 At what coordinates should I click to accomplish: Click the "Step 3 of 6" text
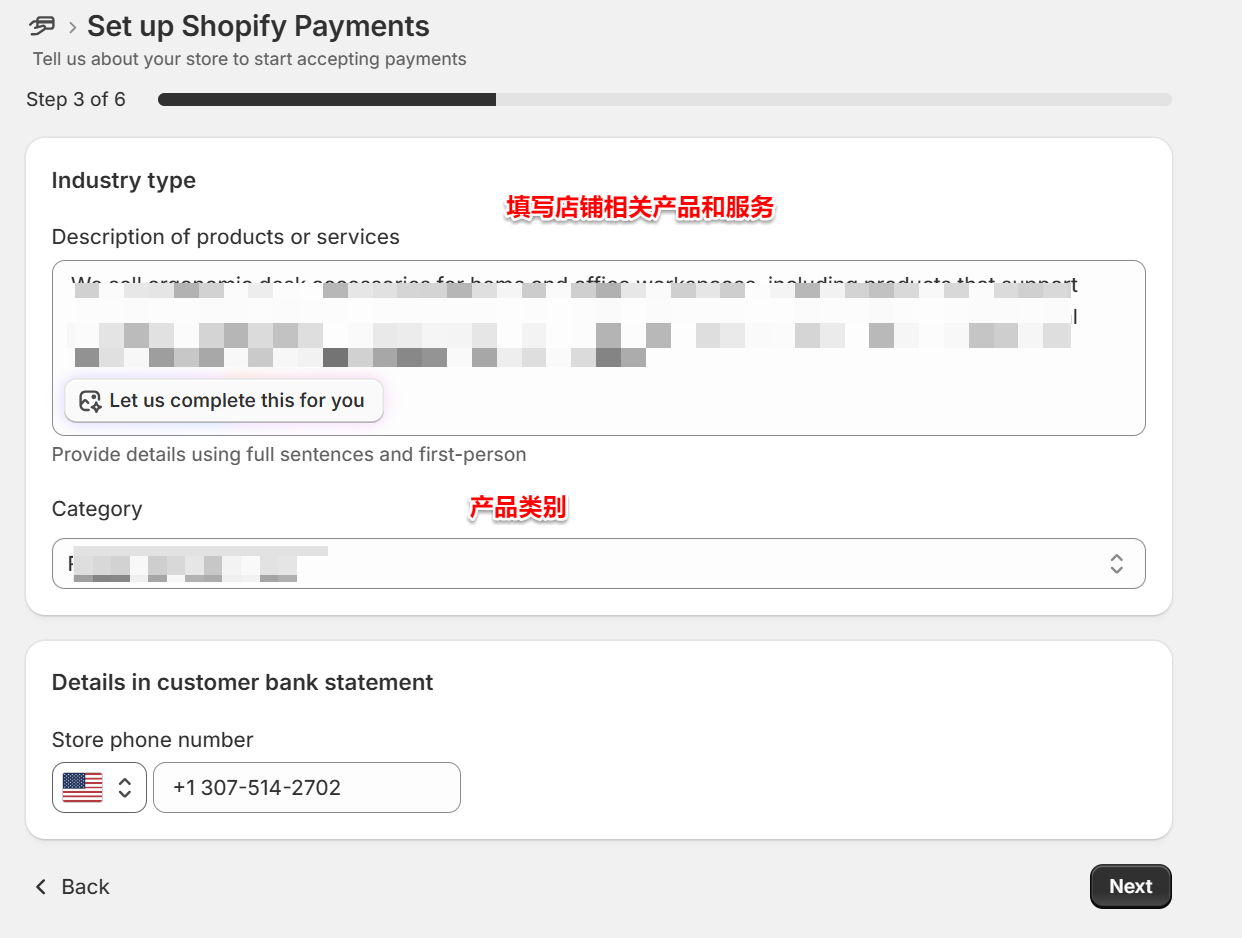[76, 100]
